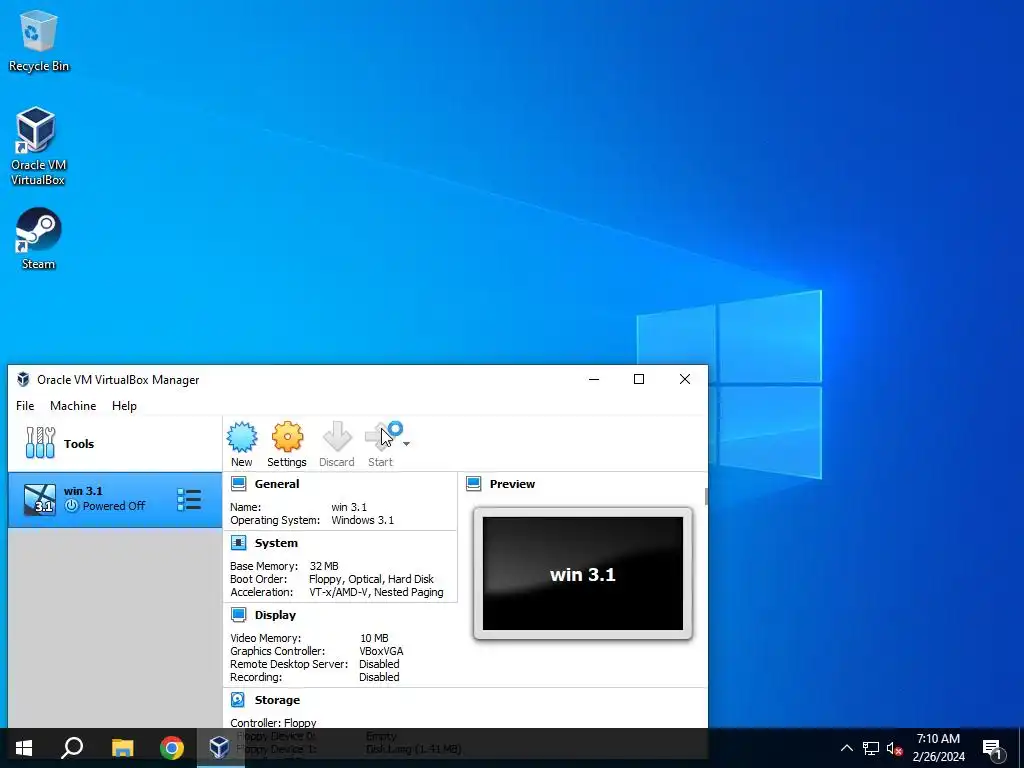
Task: Click the VirtualBox title bar cube icon
Action: click(x=24, y=379)
